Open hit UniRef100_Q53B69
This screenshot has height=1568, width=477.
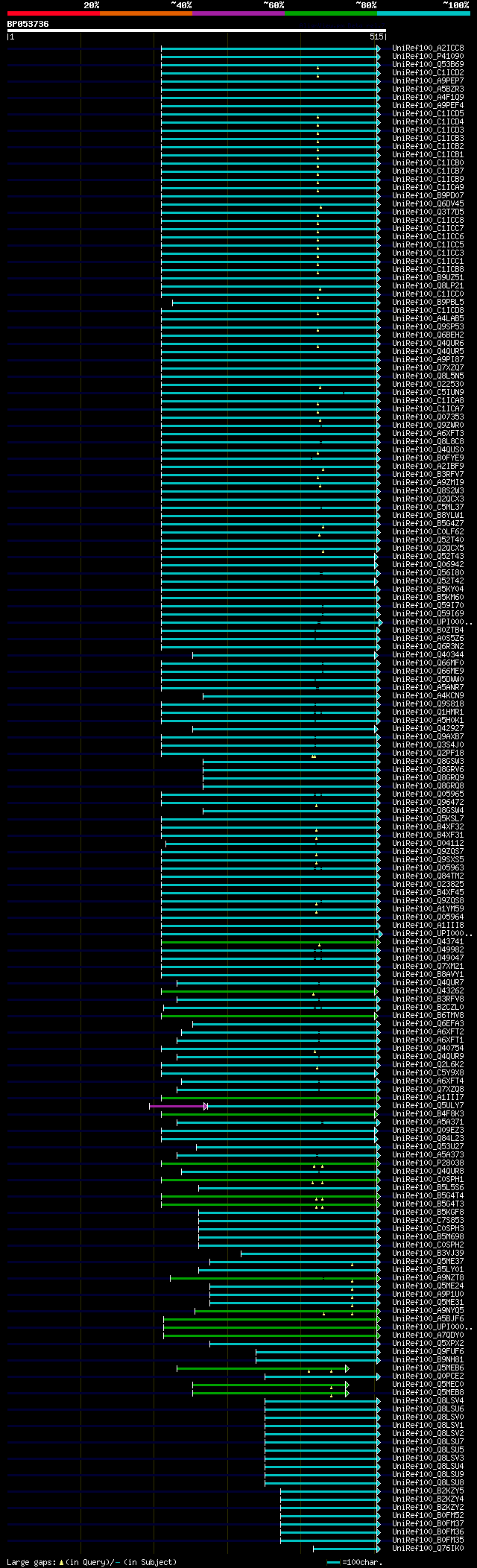(428, 64)
